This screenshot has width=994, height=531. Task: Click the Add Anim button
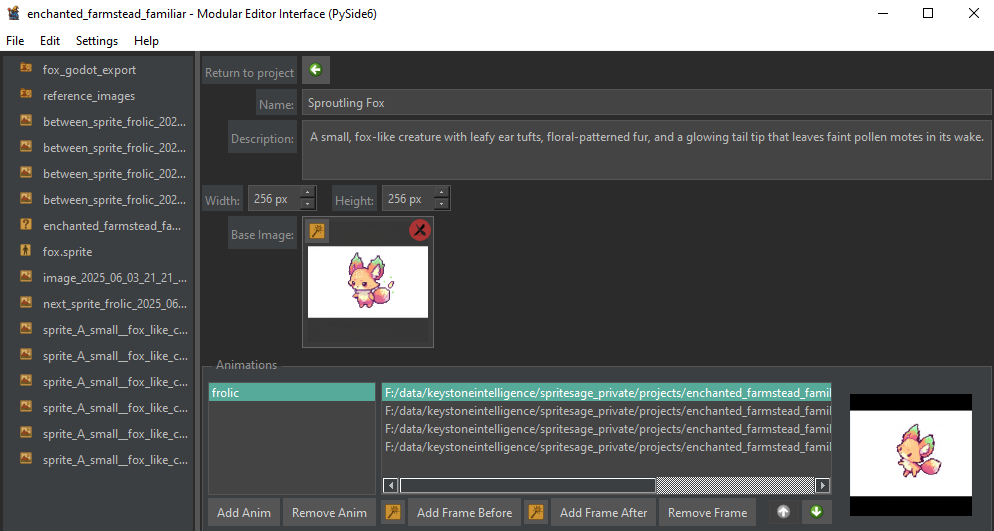[244, 512]
